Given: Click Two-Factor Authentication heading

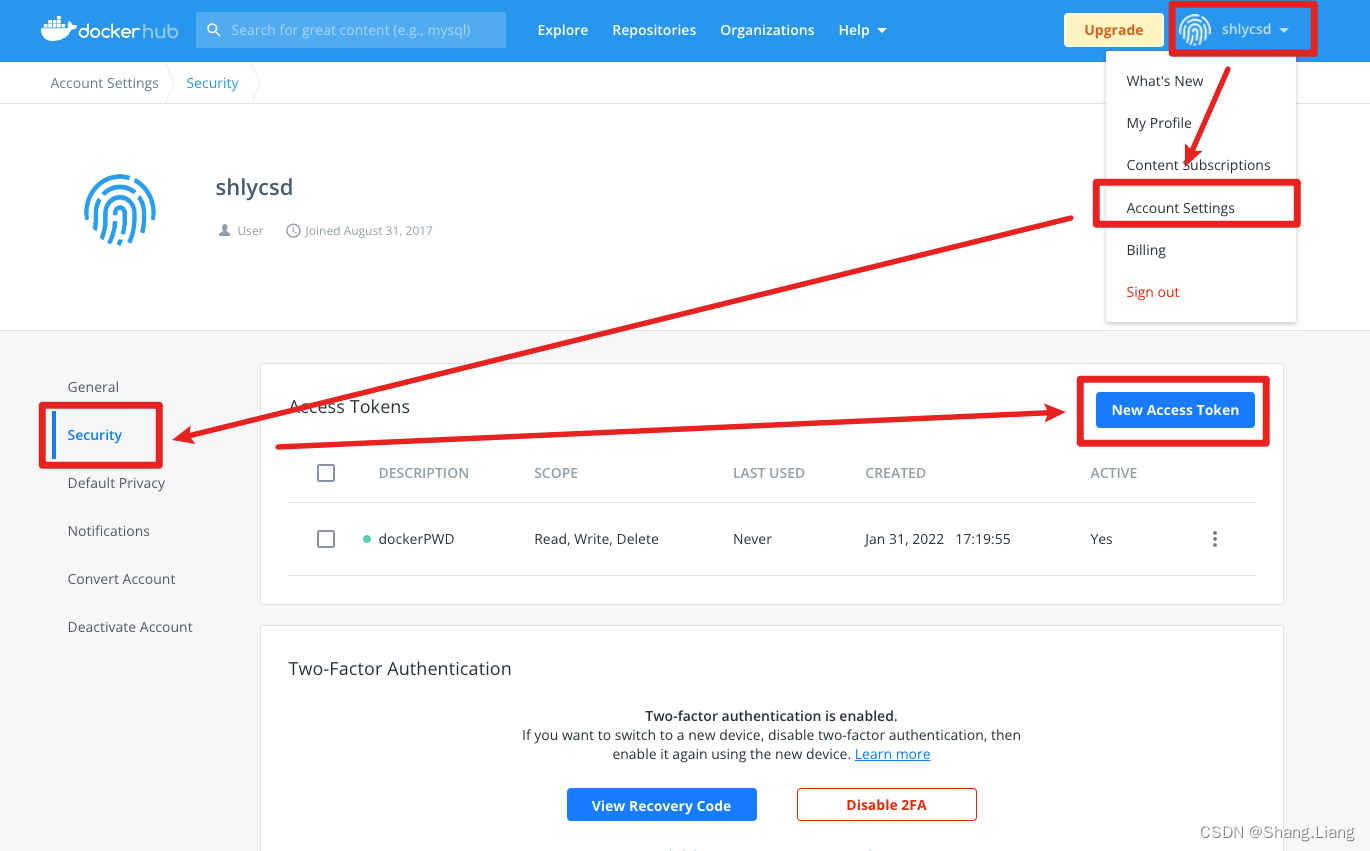Looking at the screenshot, I should (400, 669).
